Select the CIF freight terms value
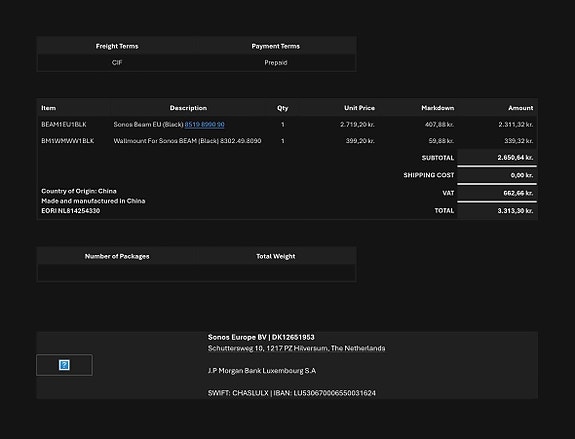Viewport: 575px width, 439px height. (117, 63)
